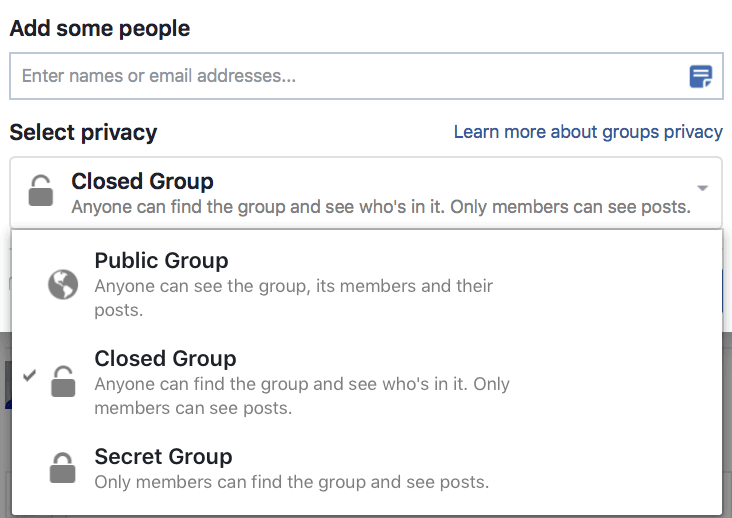Click the Closed Group title in the privacy selector box
The width and height of the screenshot is (732, 518).
[x=142, y=182]
